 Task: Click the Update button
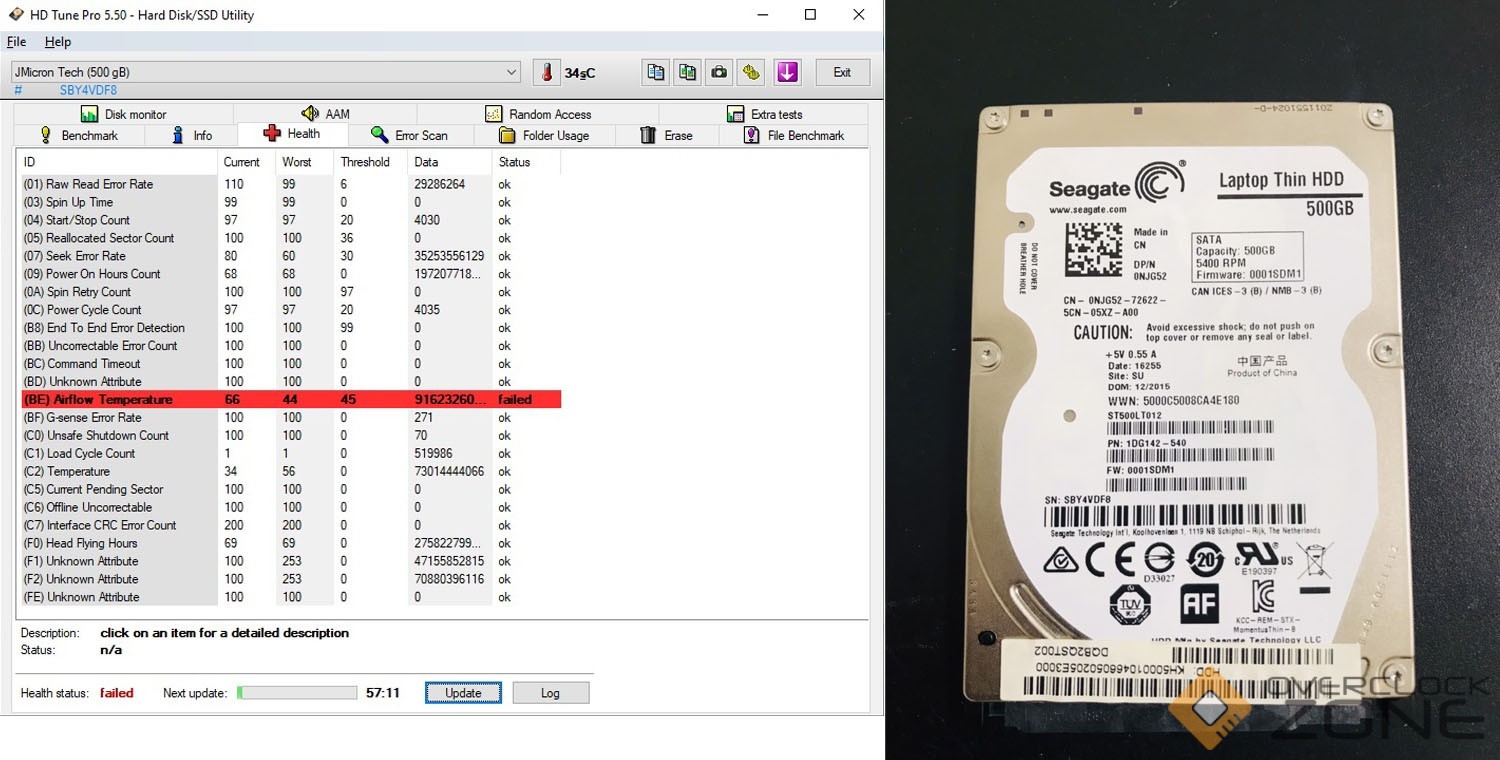(x=463, y=693)
